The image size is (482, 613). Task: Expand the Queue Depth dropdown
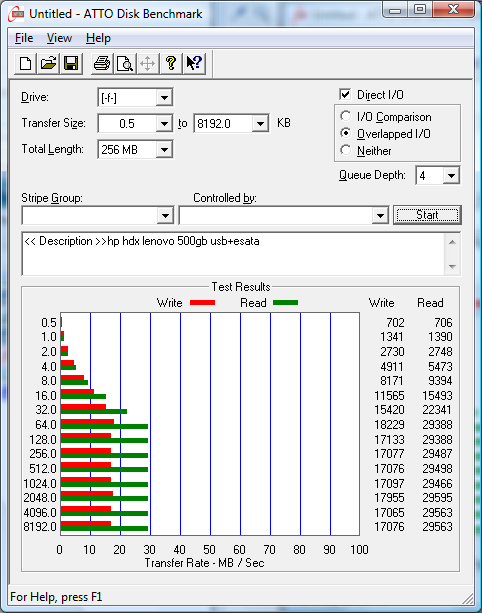click(x=451, y=176)
